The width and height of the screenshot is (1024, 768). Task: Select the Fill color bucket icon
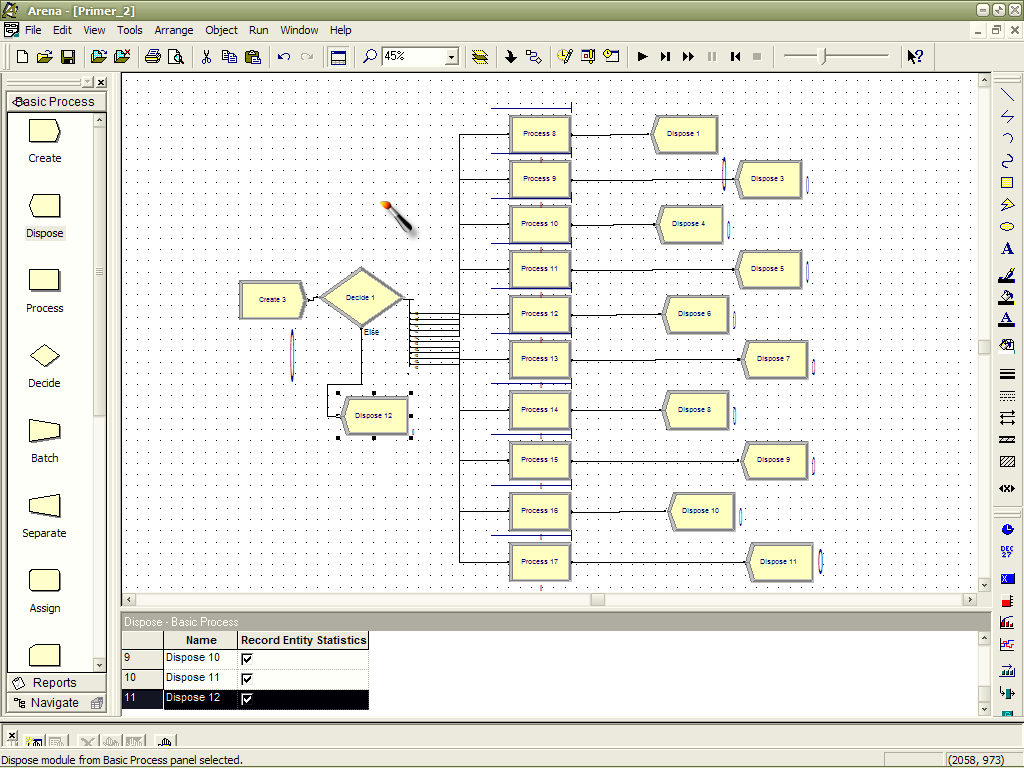coord(1007,297)
